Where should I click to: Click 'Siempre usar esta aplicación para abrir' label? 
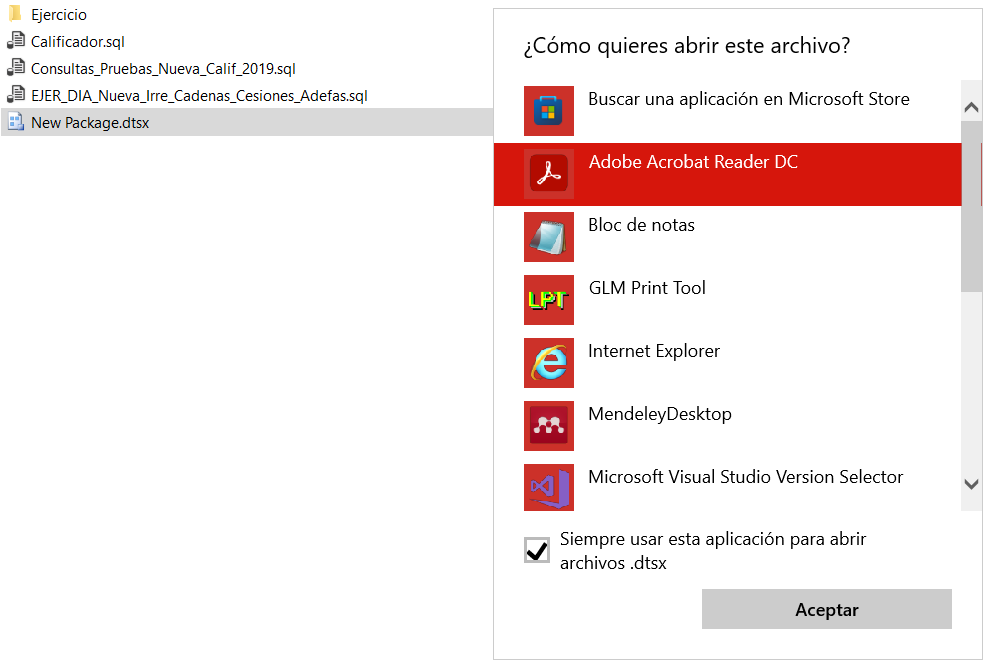point(713,551)
